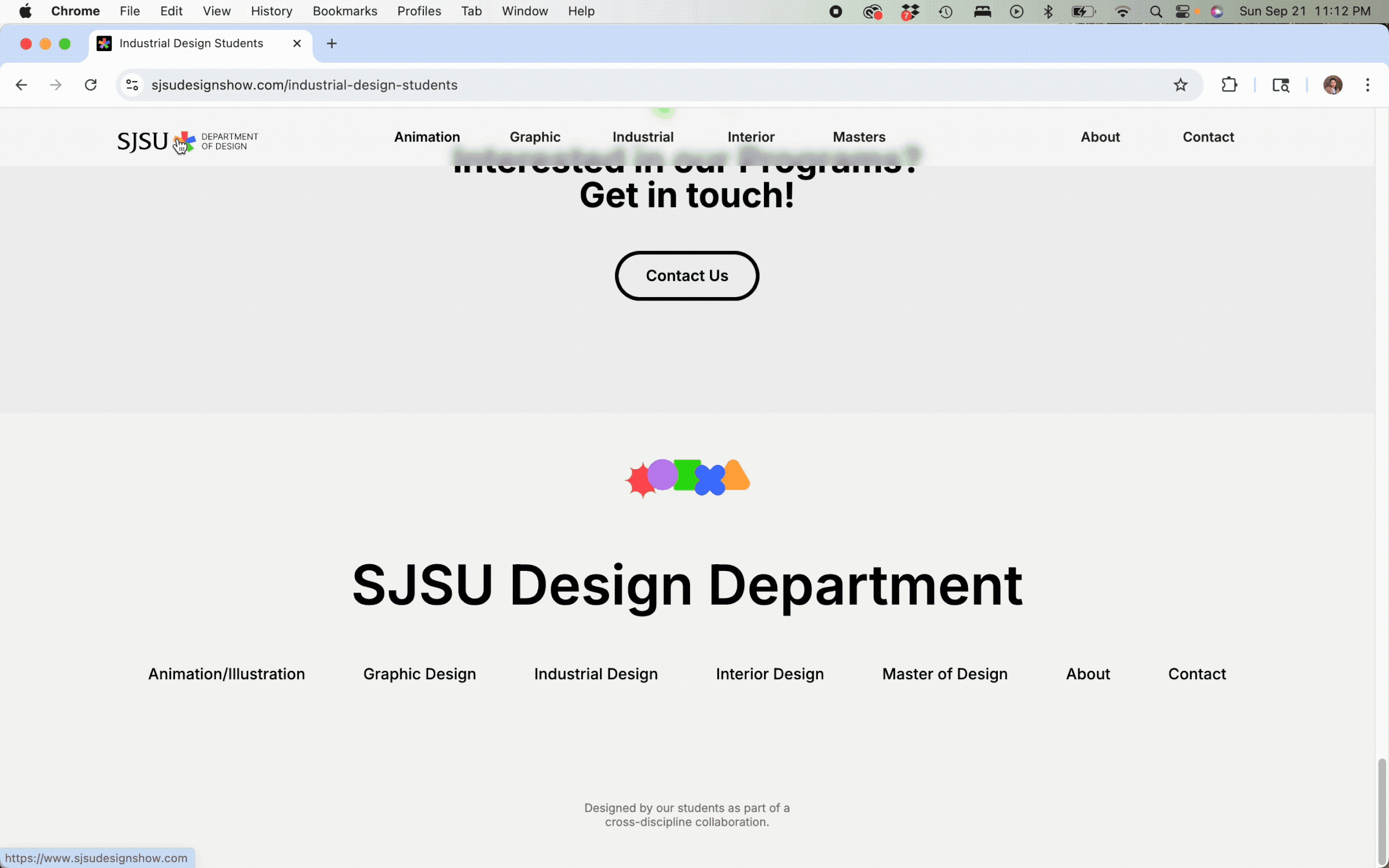Open site information icon in address bar
The image size is (1389, 868).
(132, 85)
